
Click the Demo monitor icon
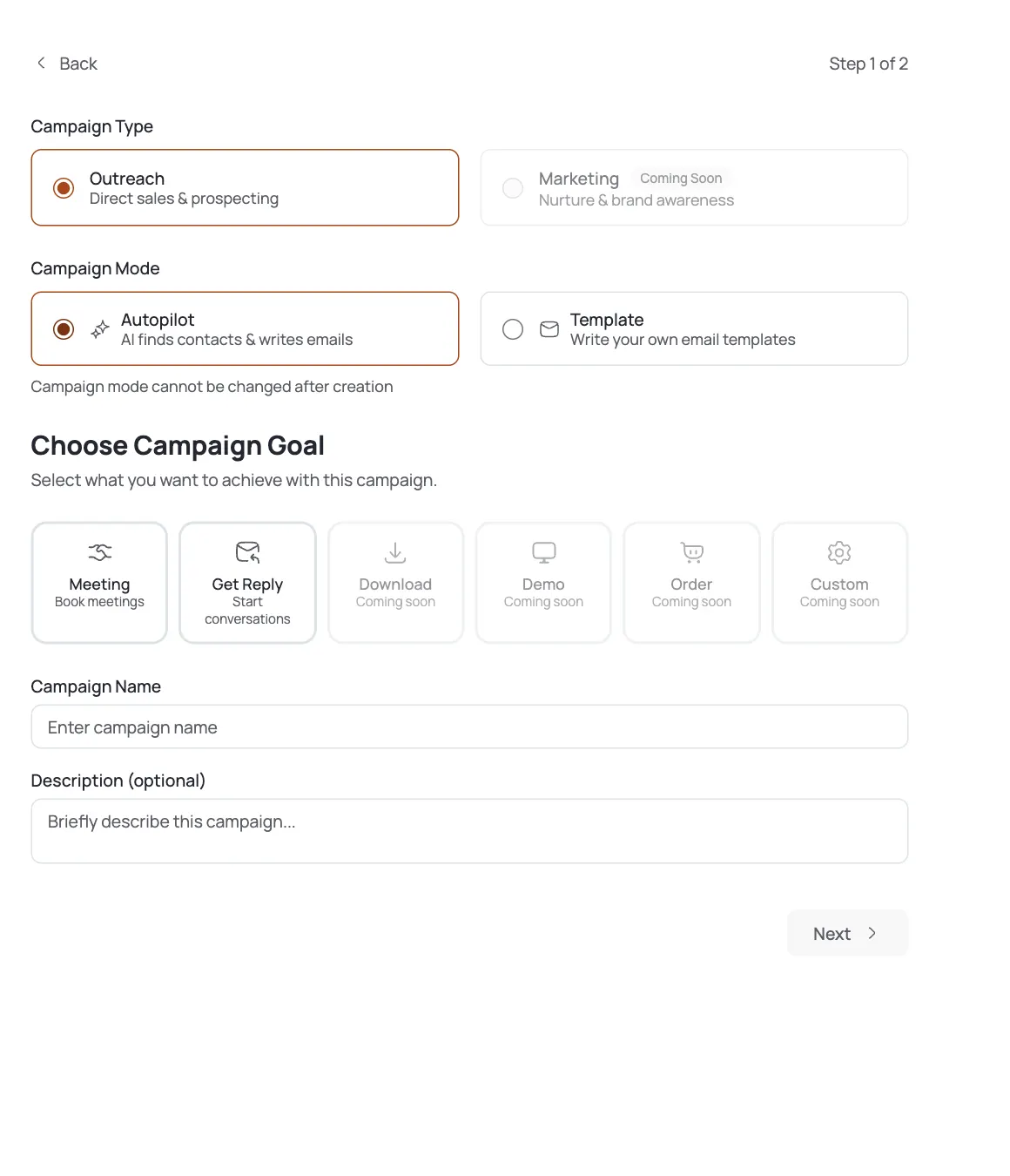pyautogui.click(x=544, y=552)
